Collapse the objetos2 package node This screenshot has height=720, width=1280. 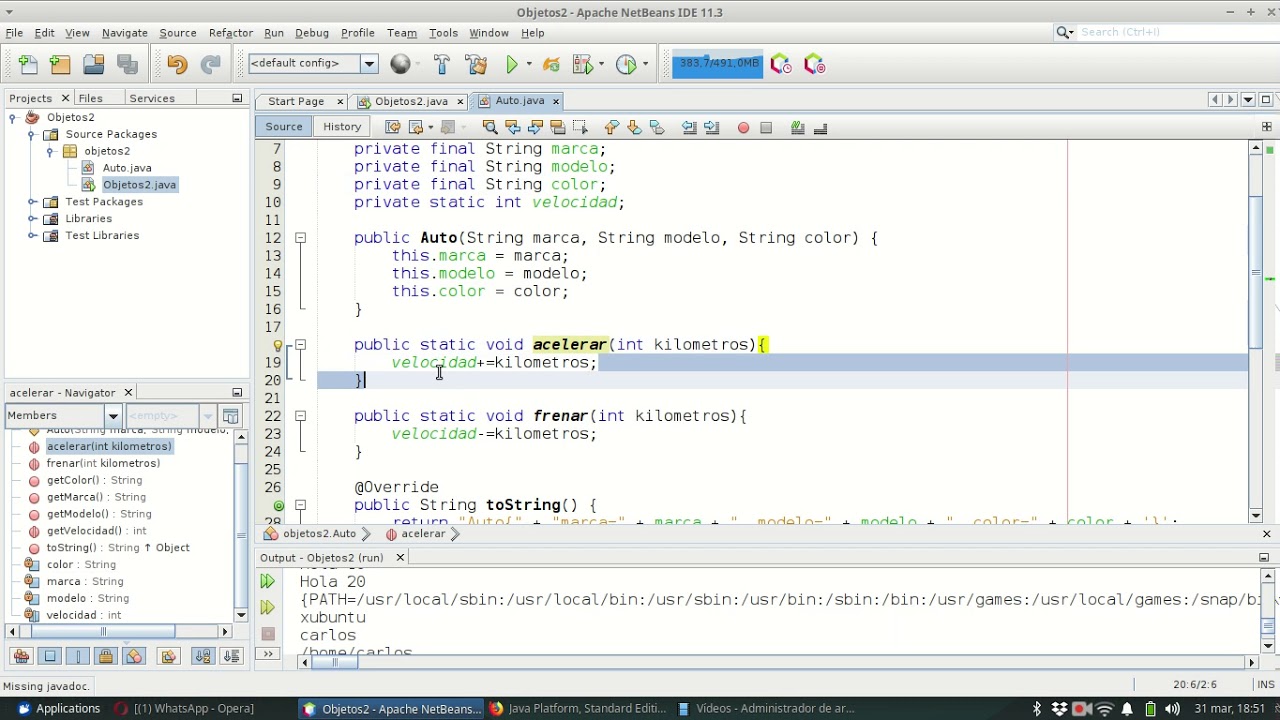50,151
